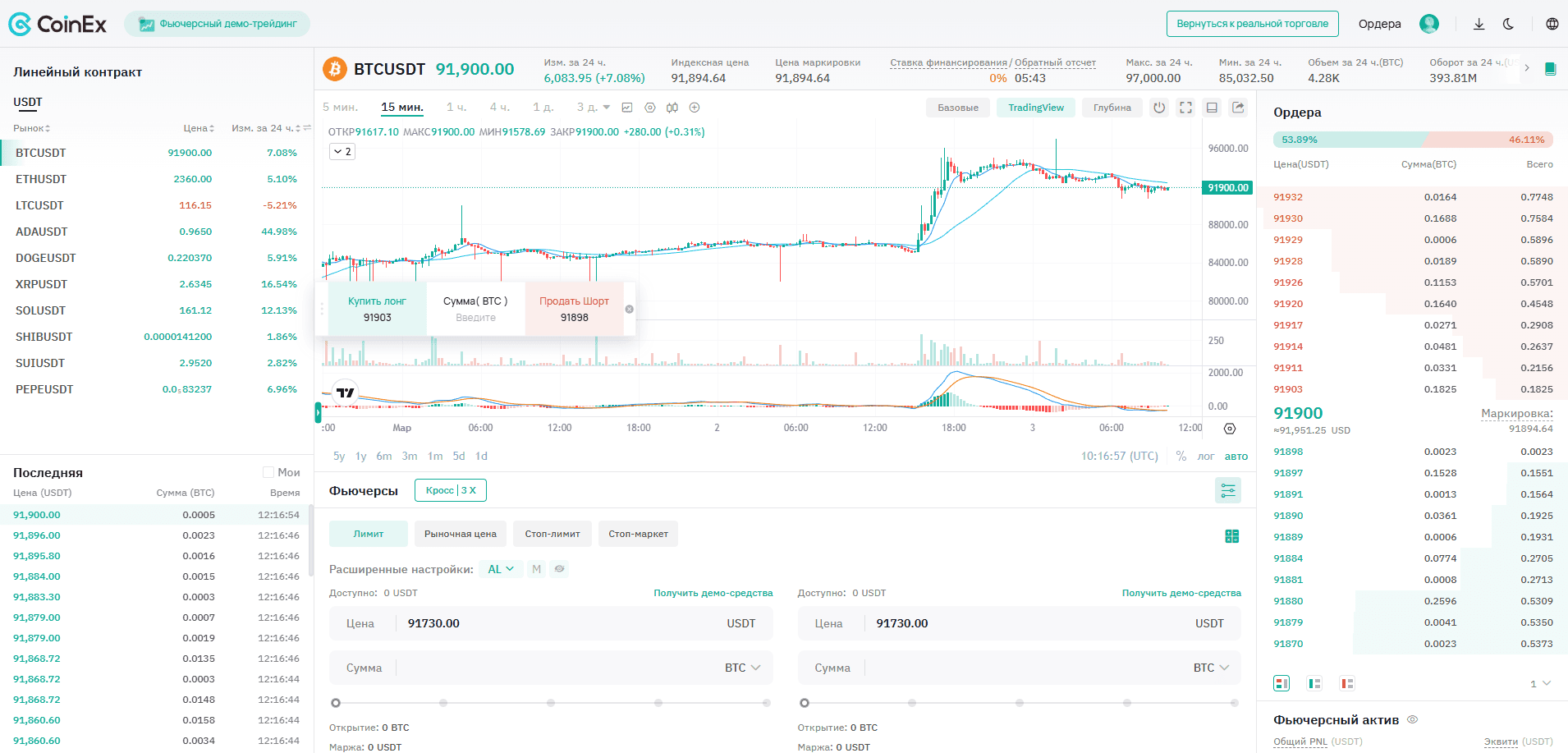The width and height of the screenshot is (1568, 753).
Task: Open the CoinEx home logo
Action: pos(57,24)
